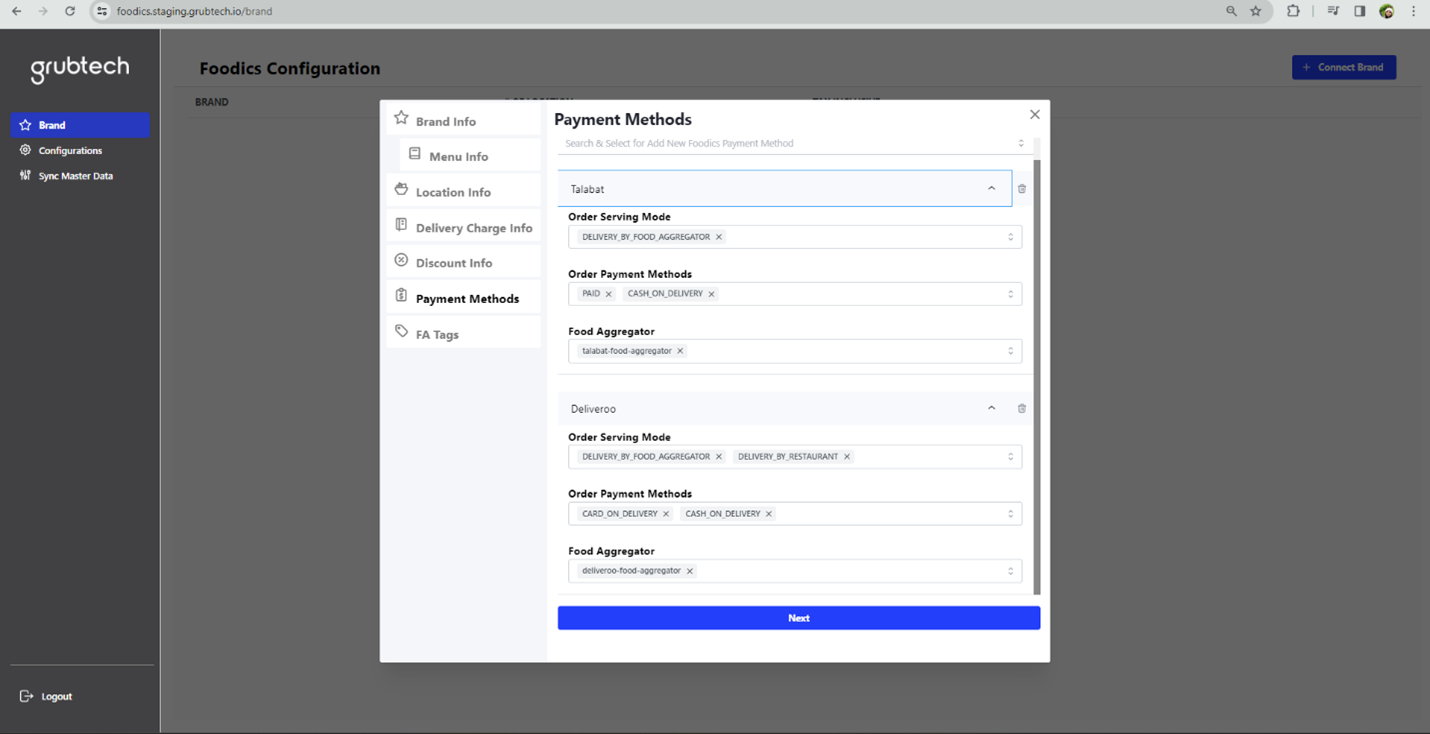Image resolution: width=1430 pixels, height=734 pixels.
Task: Go to Sync Master Data in sidebar
Action: pyautogui.click(x=75, y=176)
